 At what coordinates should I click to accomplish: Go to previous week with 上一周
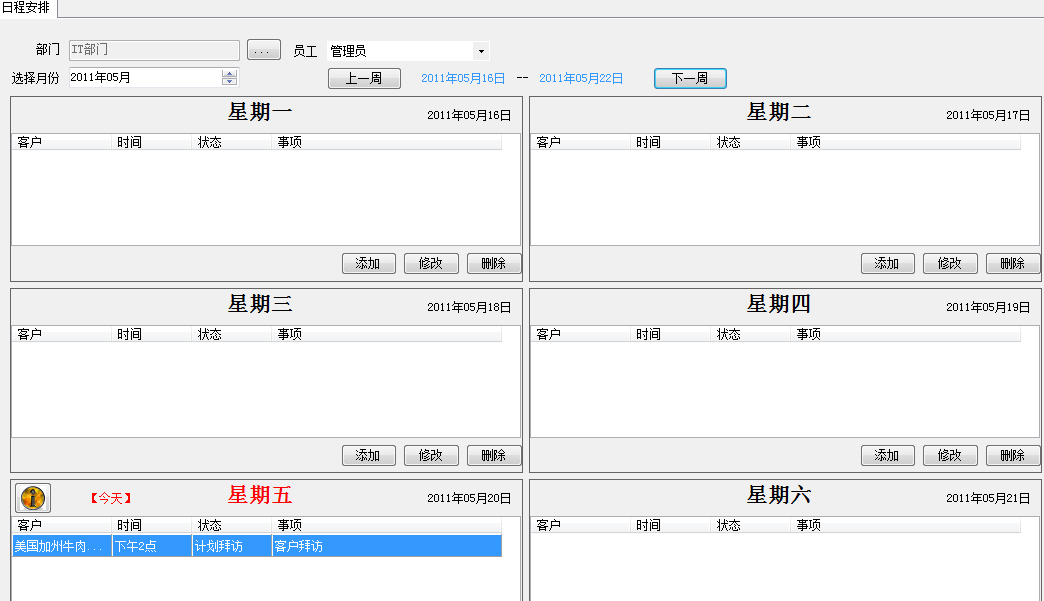click(364, 79)
